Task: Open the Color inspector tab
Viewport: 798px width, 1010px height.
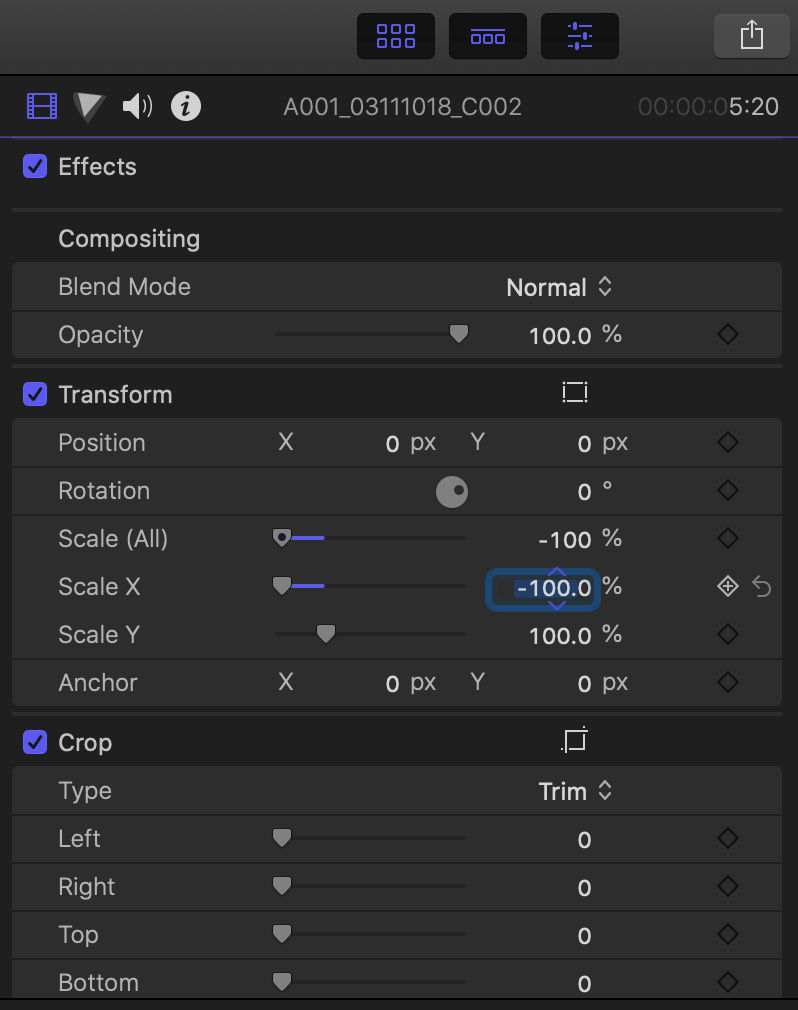Action: (89, 106)
